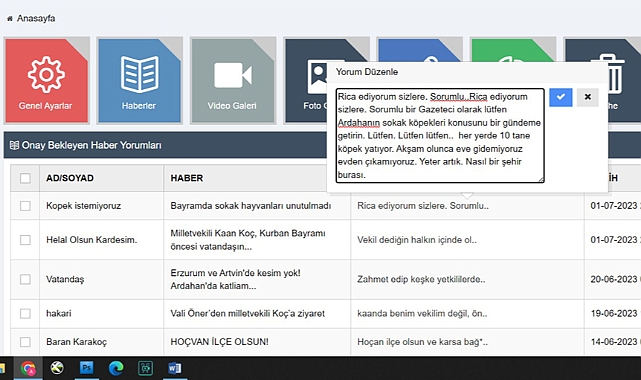Click the HABER column header
The height and width of the screenshot is (380, 641).
[x=187, y=178]
